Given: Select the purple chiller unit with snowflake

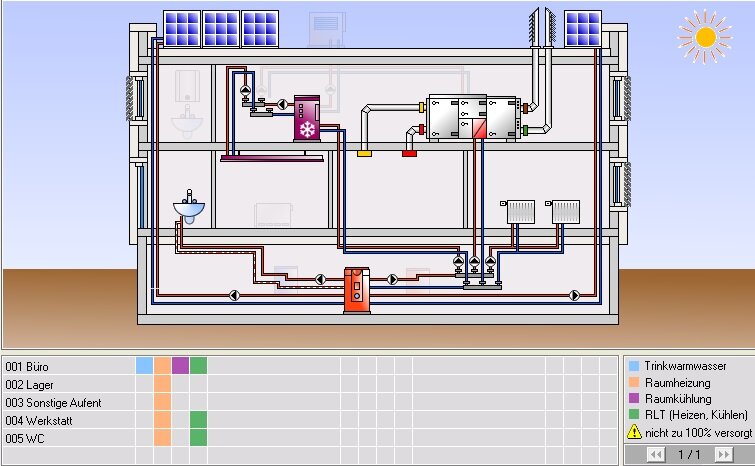Looking at the screenshot, I should point(307,118).
